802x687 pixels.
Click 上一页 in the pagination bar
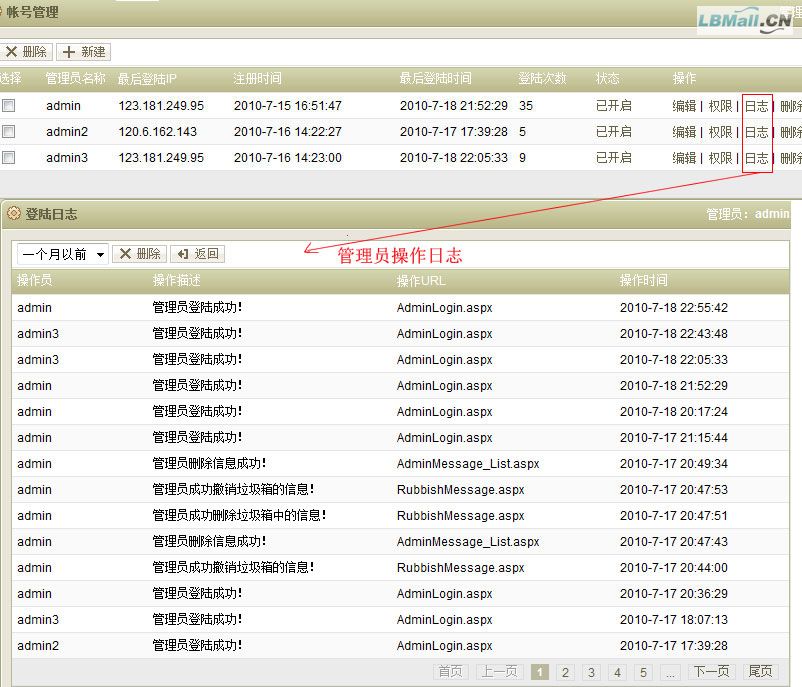[x=500, y=671]
